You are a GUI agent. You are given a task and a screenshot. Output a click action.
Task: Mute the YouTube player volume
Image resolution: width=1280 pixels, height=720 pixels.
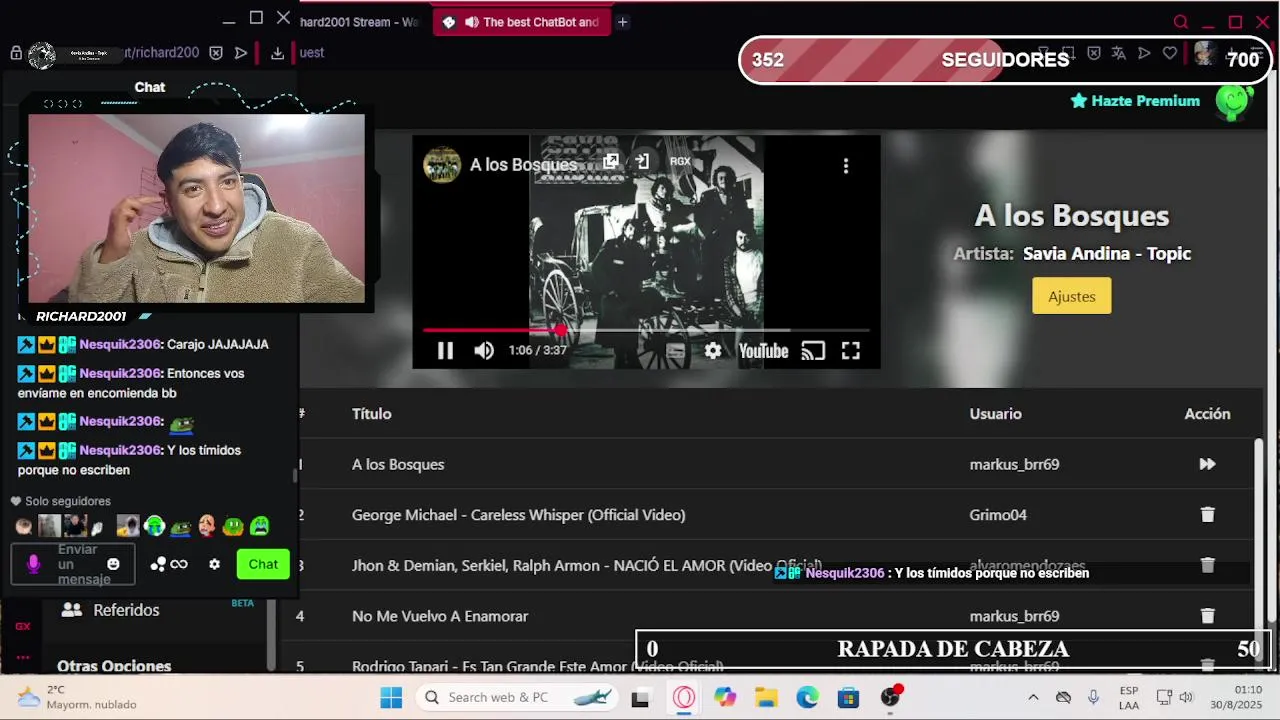(484, 351)
